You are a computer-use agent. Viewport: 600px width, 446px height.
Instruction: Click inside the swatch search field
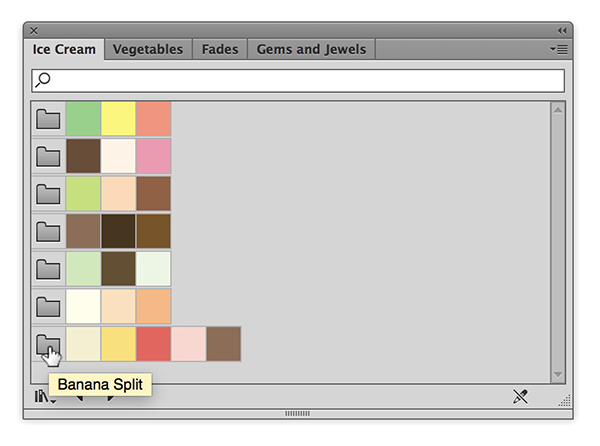(298, 81)
